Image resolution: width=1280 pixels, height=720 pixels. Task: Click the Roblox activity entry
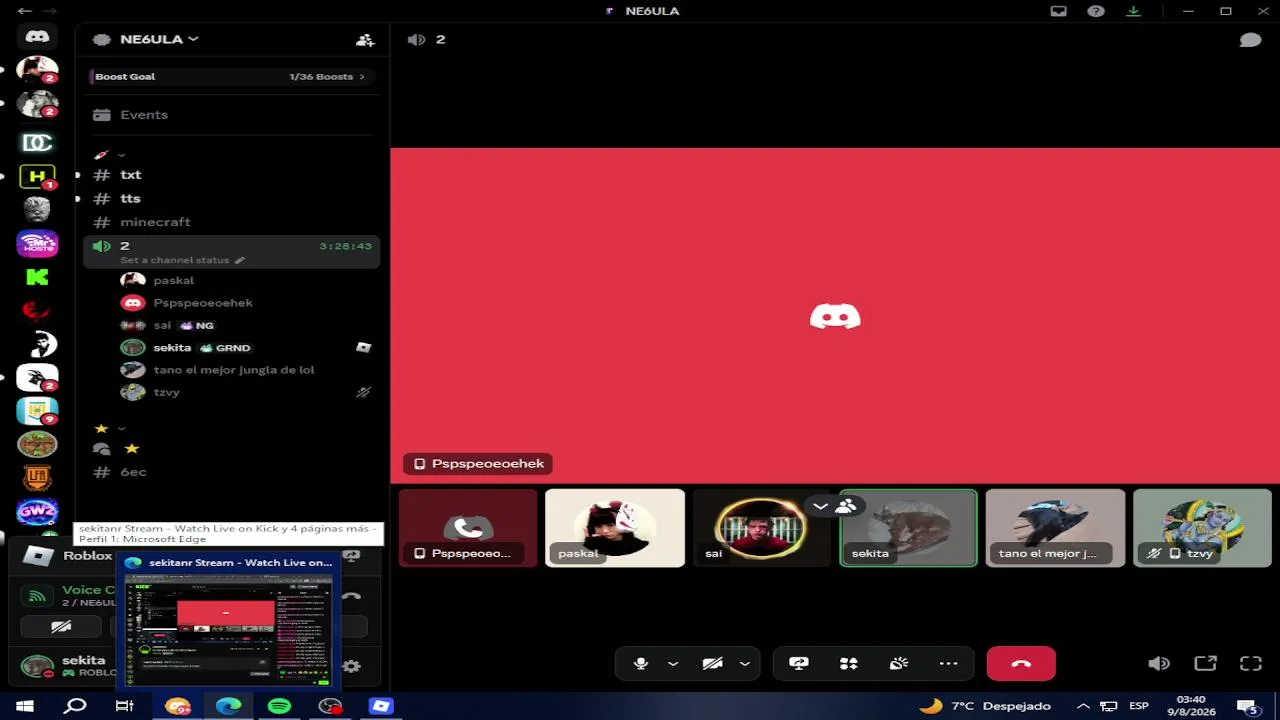[x=64, y=556]
